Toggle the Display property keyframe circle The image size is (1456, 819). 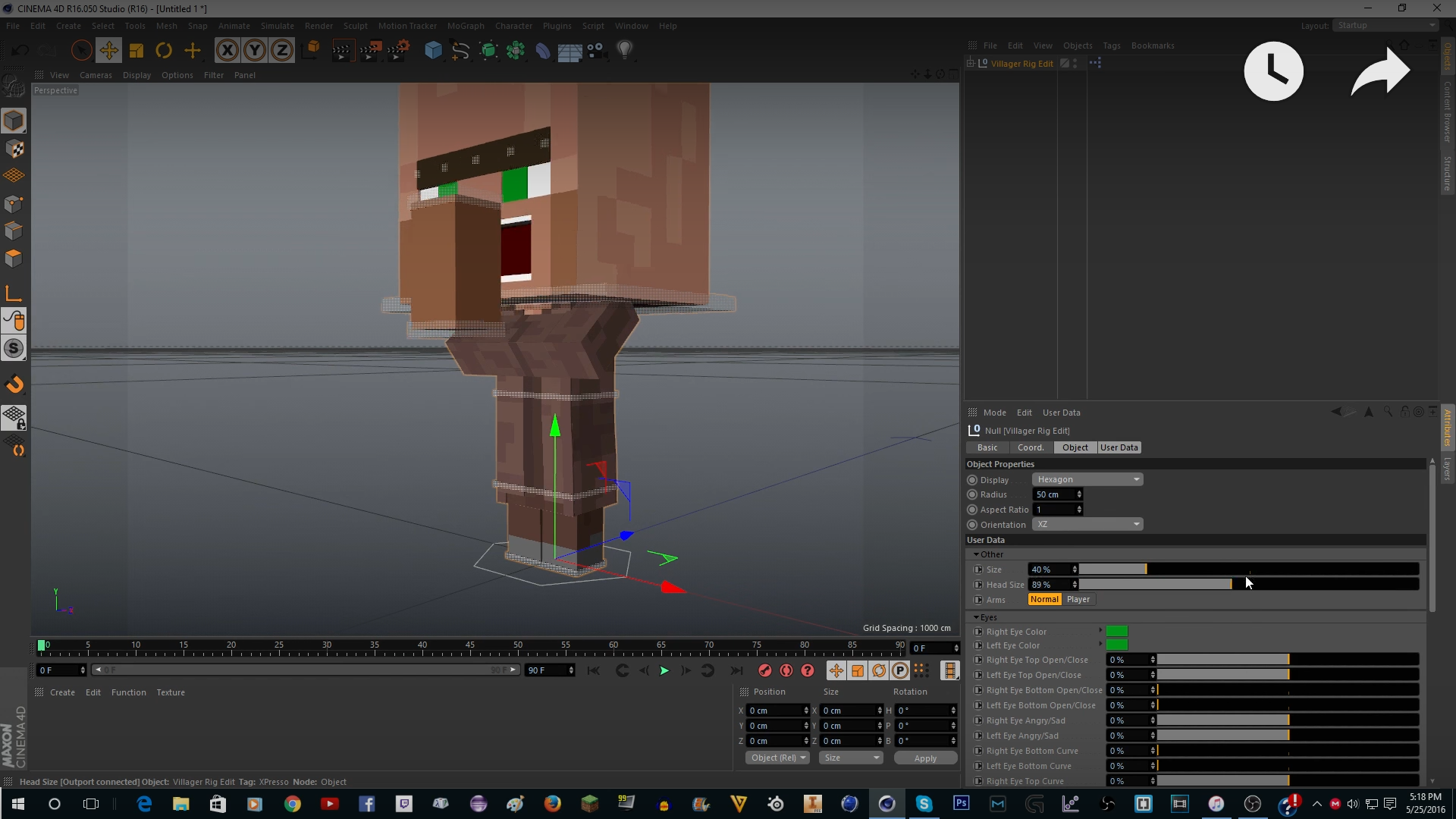point(972,480)
